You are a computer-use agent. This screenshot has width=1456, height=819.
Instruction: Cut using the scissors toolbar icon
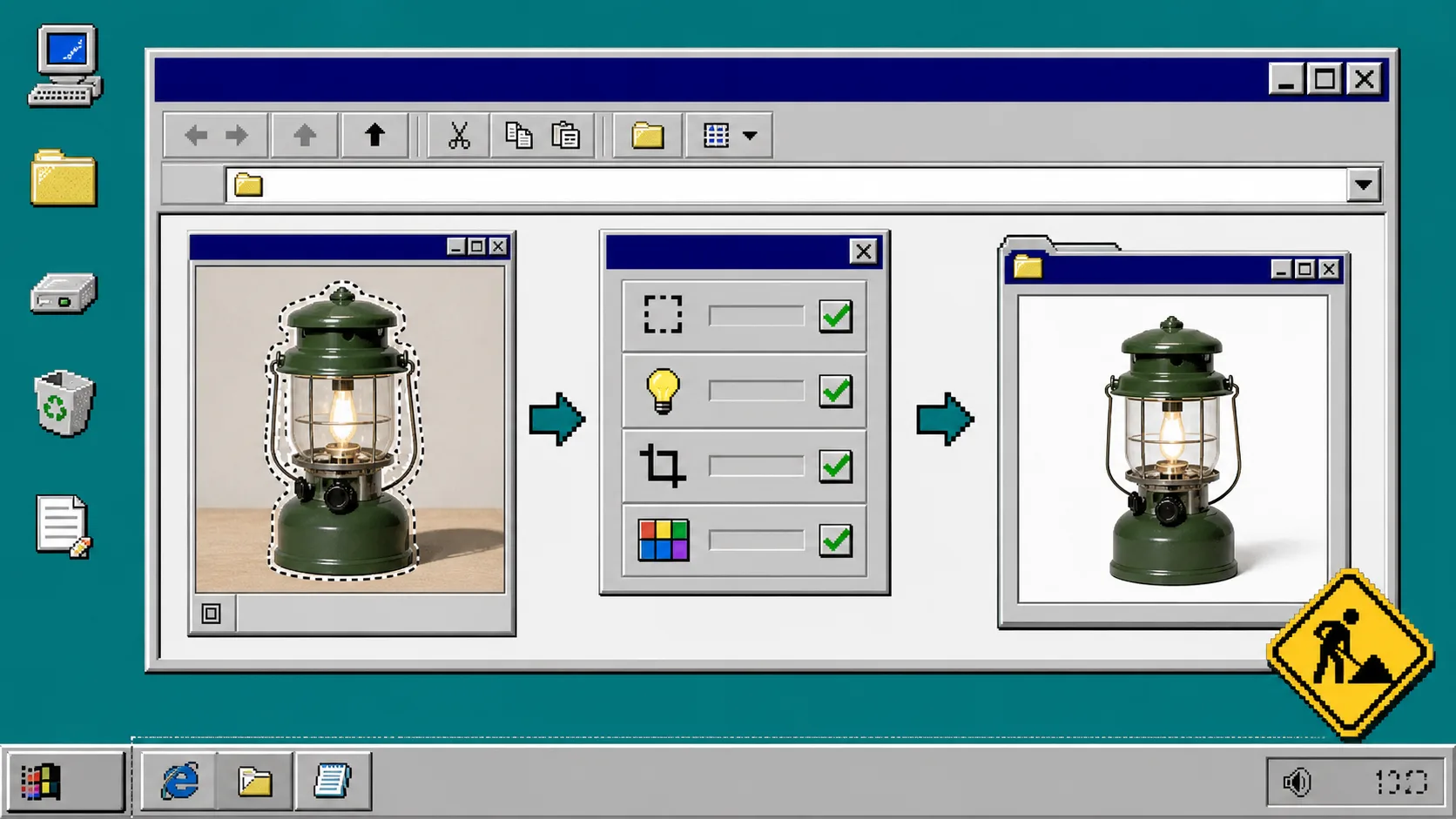(459, 136)
